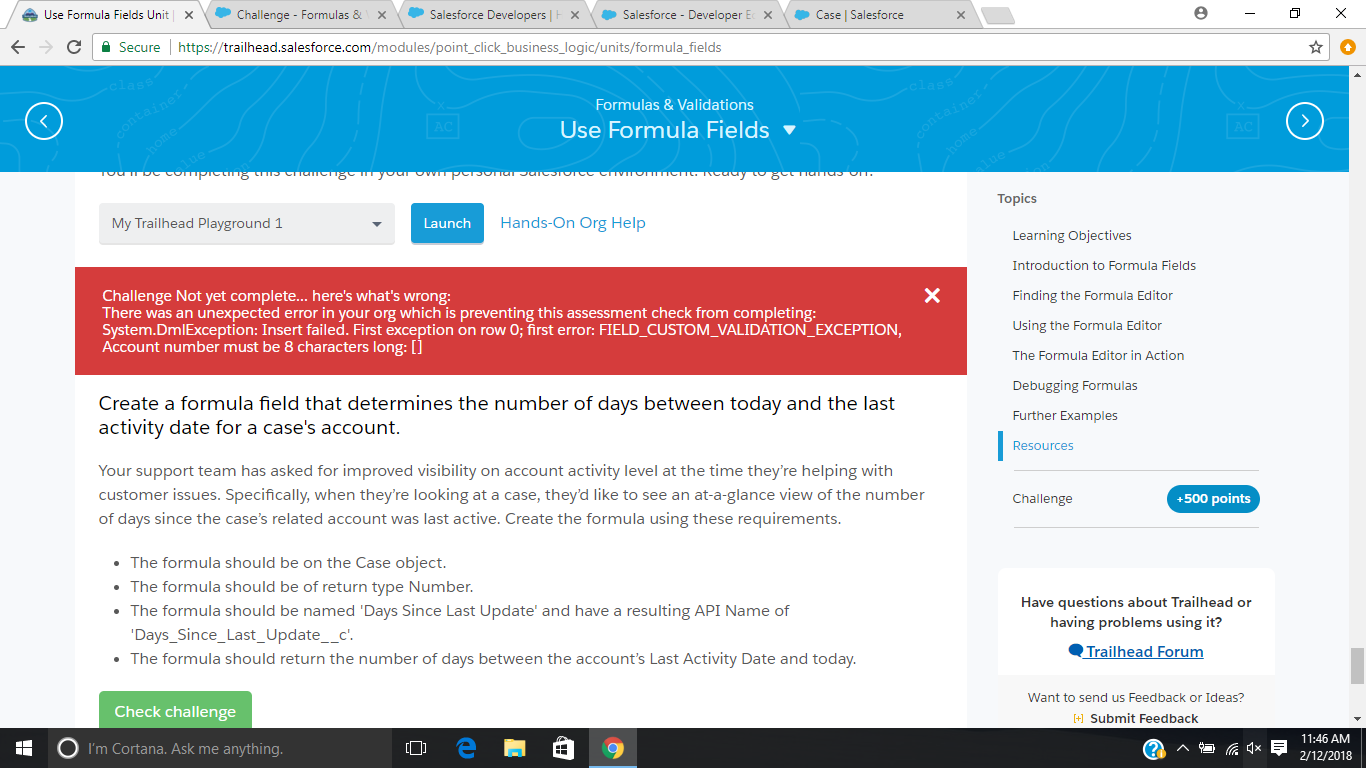This screenshot has height=768, width=1366.
Task: Close the Case | Salesforce tab
Action: click(x=961, y=15)
